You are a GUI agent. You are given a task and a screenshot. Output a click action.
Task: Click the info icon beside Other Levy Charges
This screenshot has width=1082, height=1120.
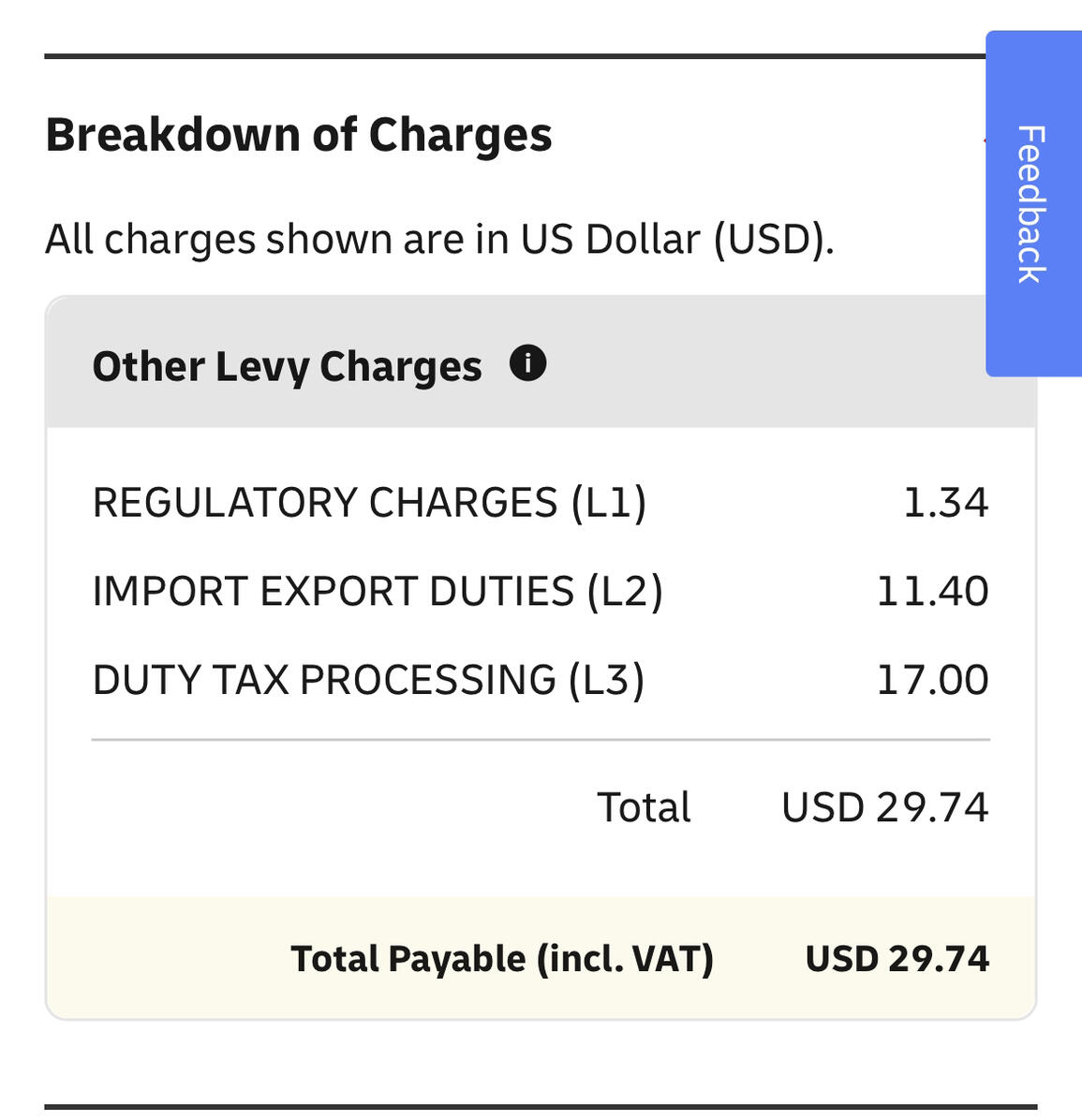(527, 362)
